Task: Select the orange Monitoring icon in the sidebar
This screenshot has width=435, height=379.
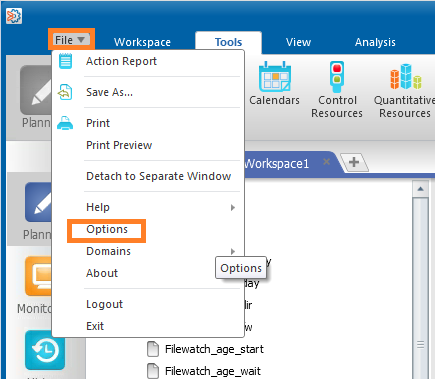Action: tap(38, 276)
